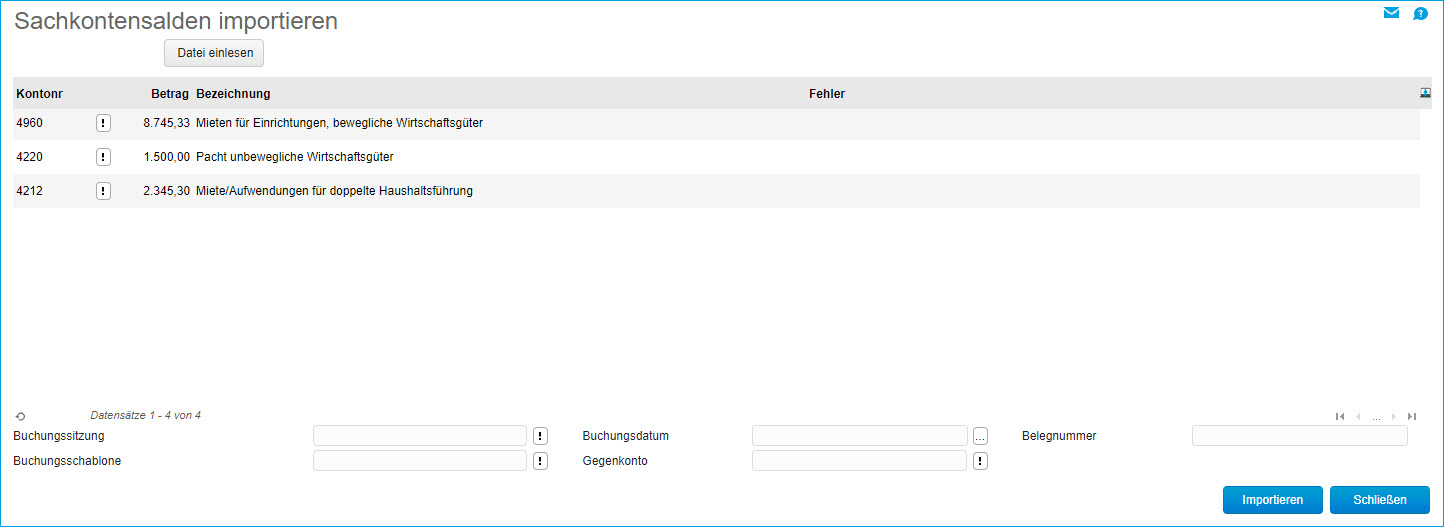The image size is (1444, 527).
Task: Open info marker for account 4960
Action: 103,123
